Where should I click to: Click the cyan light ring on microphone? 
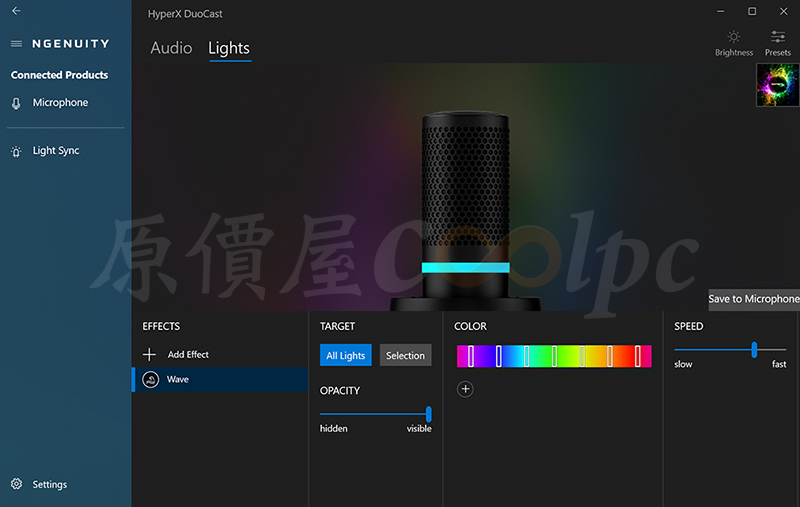coord(465,267)
